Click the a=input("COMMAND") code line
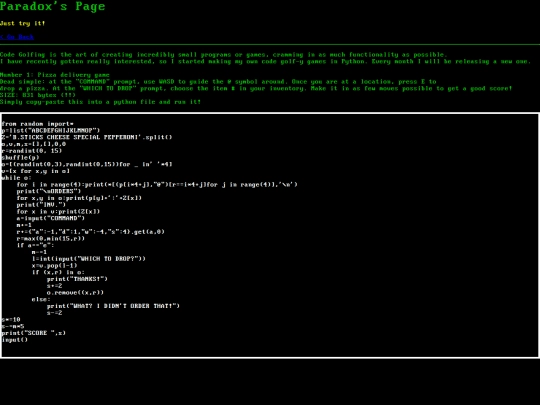 pyautogui.click(x=51, y=218)
